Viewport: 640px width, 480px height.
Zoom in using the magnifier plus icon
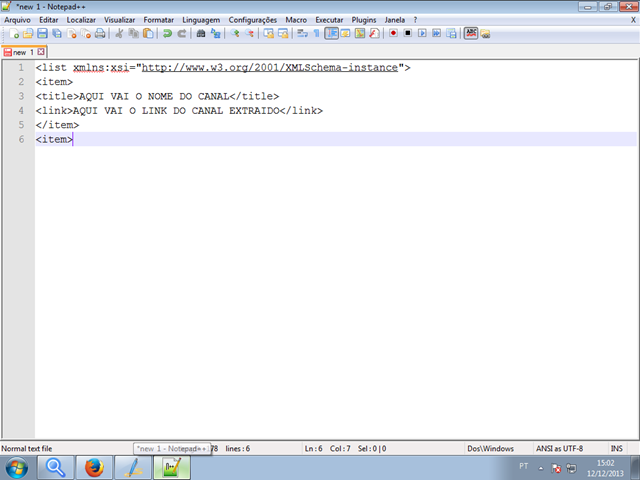point(235,33)
